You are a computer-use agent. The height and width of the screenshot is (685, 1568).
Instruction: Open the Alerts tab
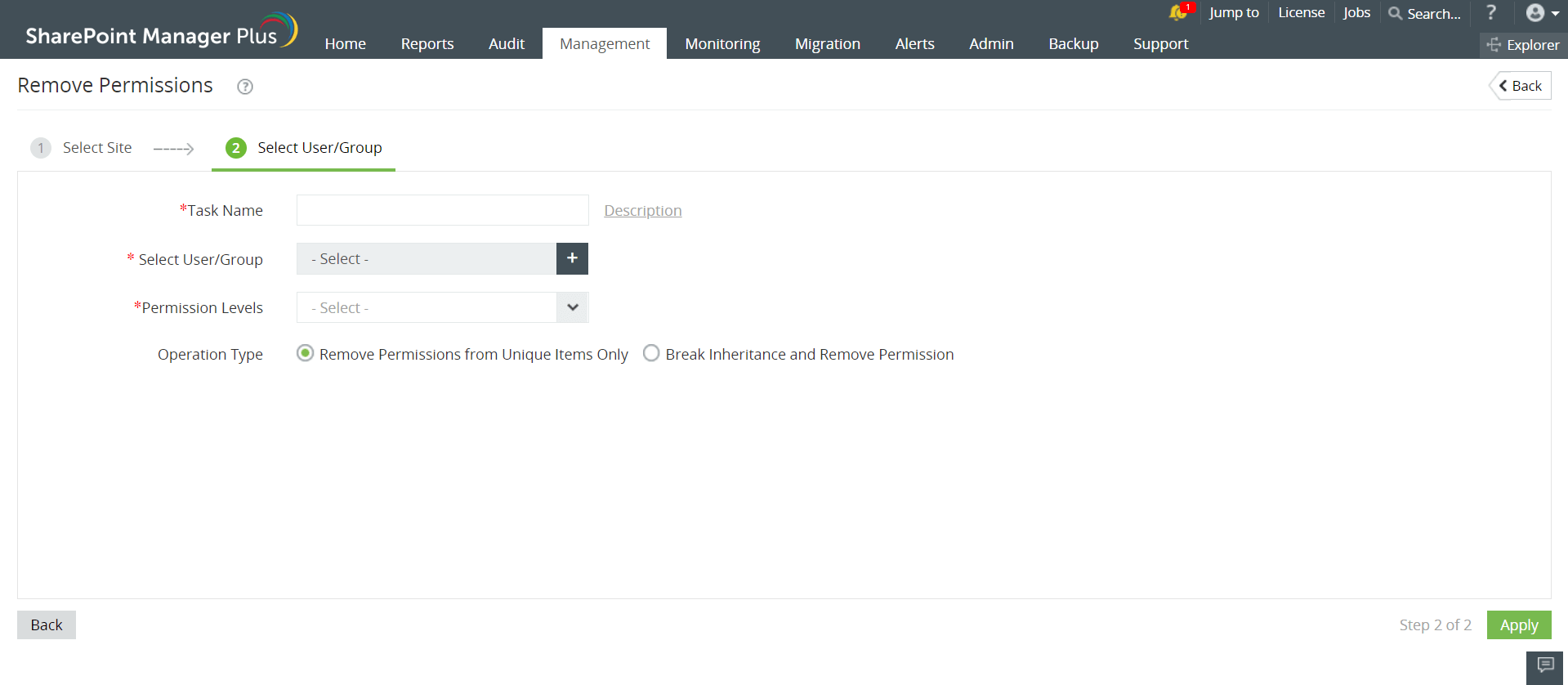914,43
